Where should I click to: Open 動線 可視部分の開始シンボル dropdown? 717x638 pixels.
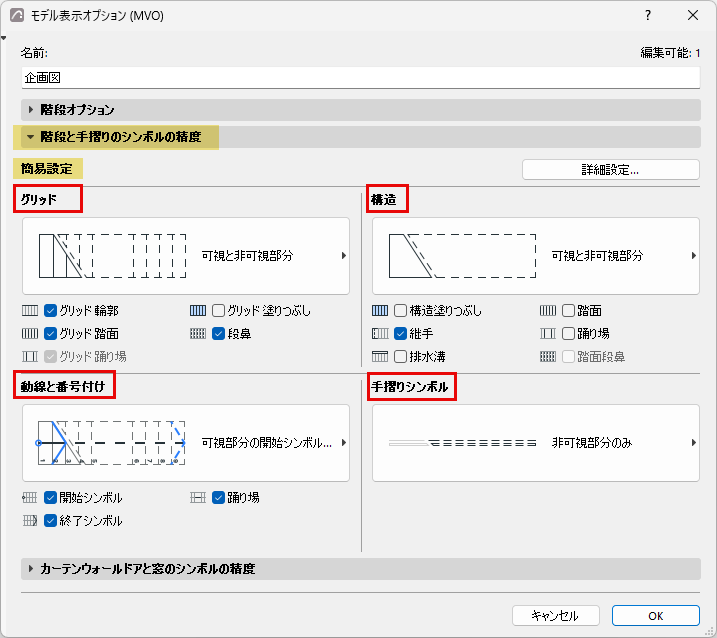[186, 443]
